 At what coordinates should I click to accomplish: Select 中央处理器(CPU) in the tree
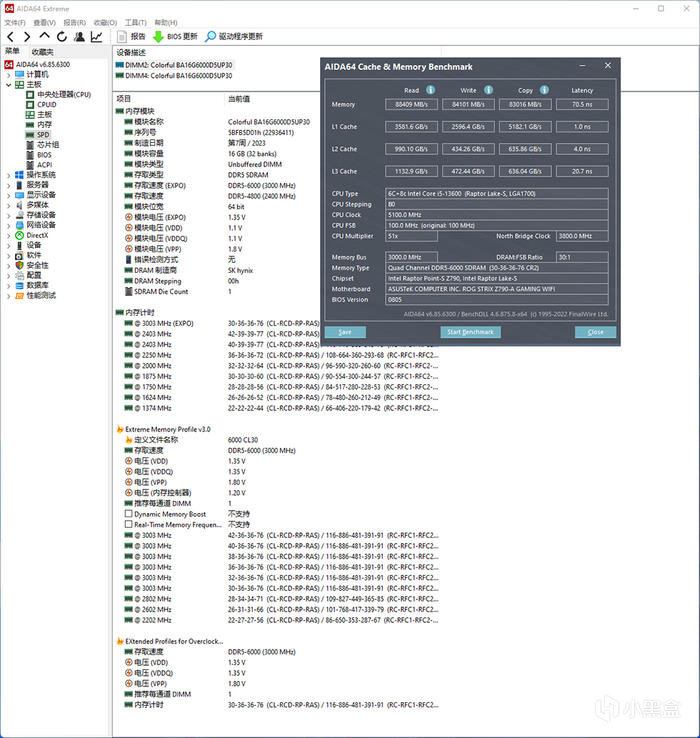pyautogui.click(x=58, y=94)
